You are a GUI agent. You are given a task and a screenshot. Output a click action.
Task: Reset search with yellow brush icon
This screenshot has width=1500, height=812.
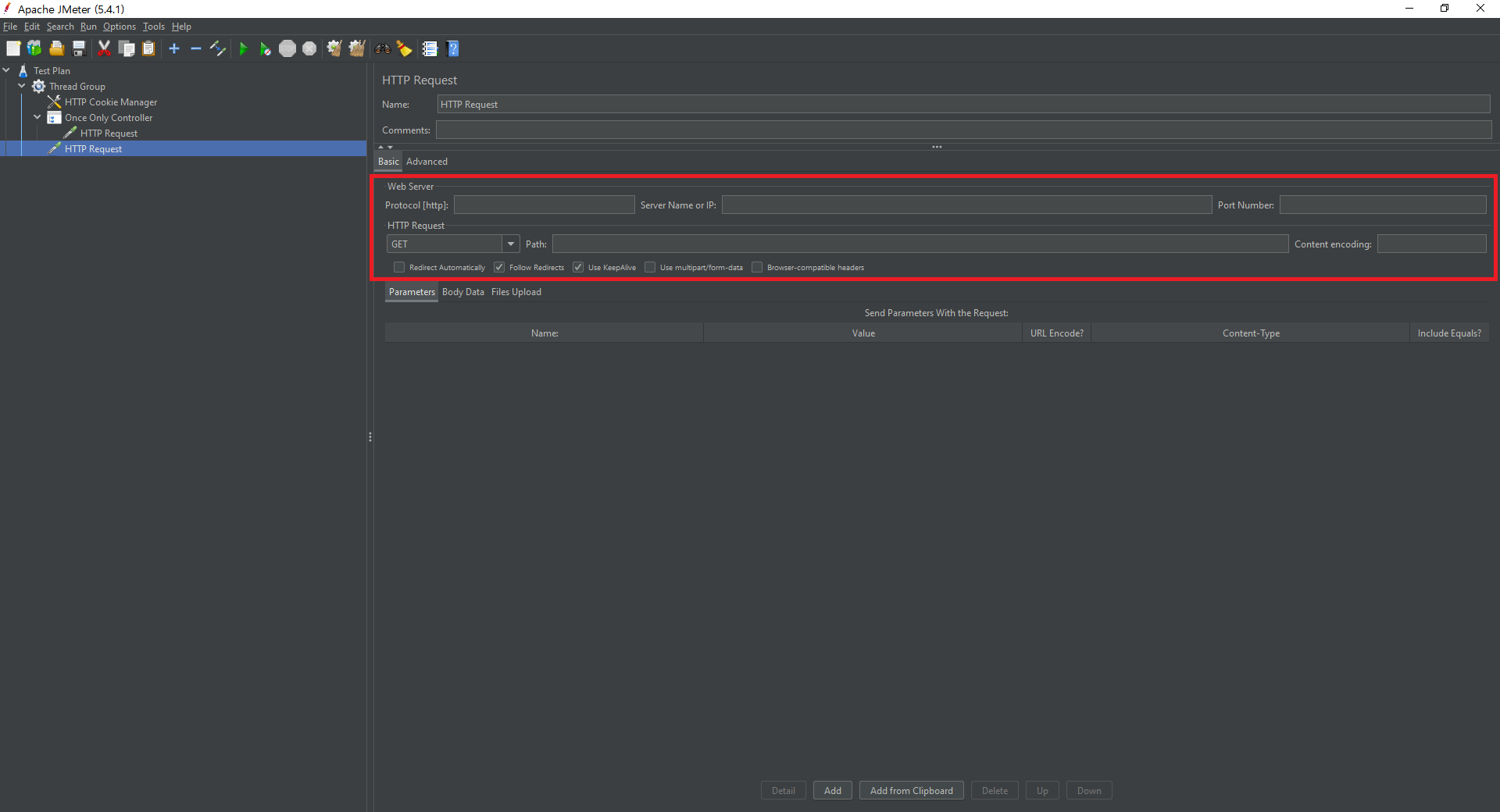point(404,48)
